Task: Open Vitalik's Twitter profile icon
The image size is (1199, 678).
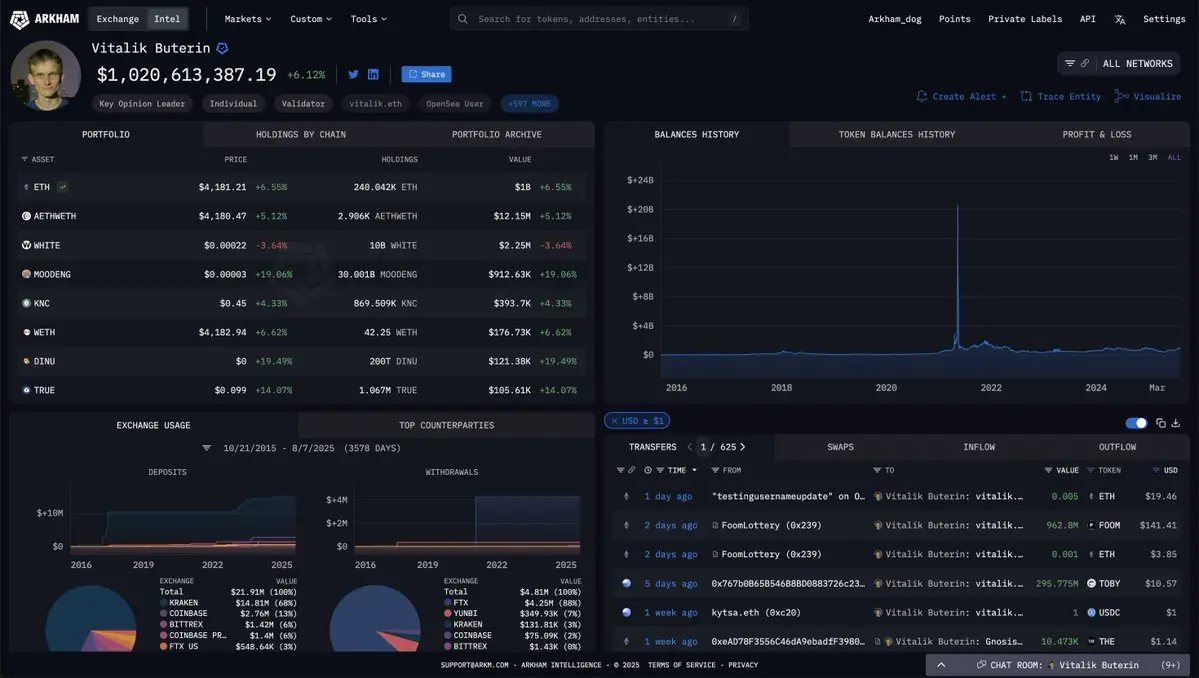Action: coord(353,74)
